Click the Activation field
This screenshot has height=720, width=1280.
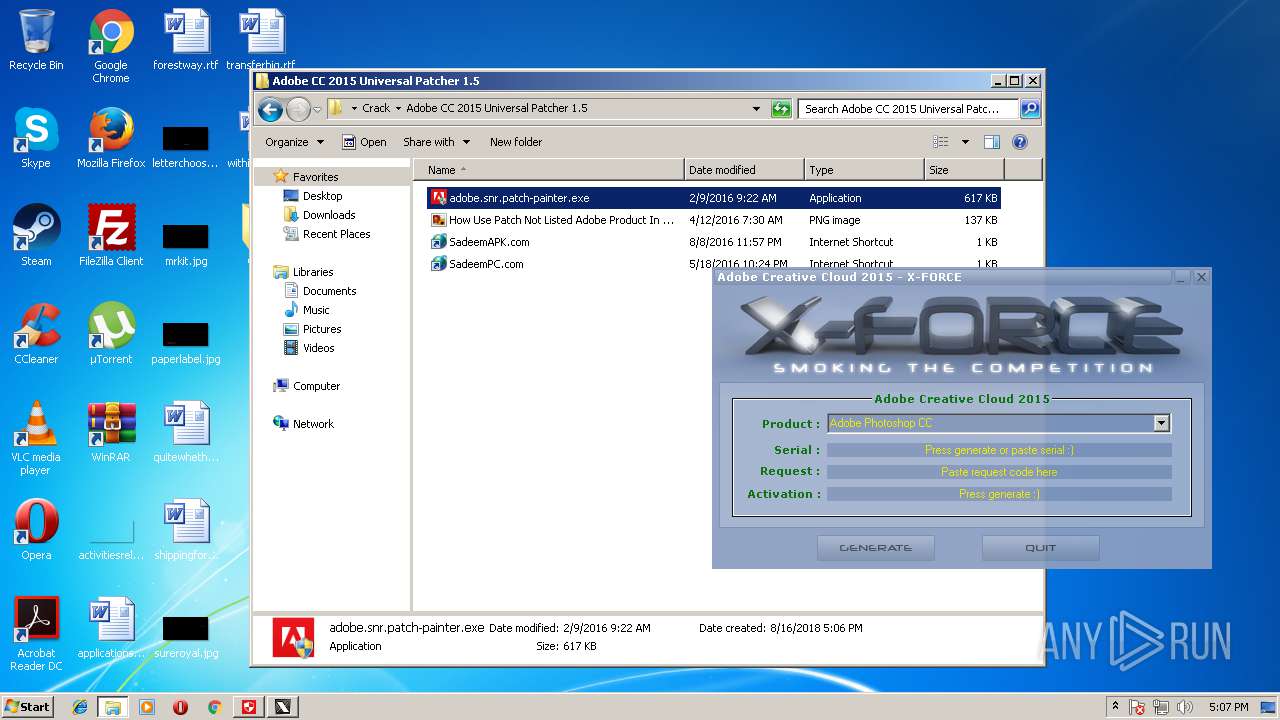pos(999,494)
